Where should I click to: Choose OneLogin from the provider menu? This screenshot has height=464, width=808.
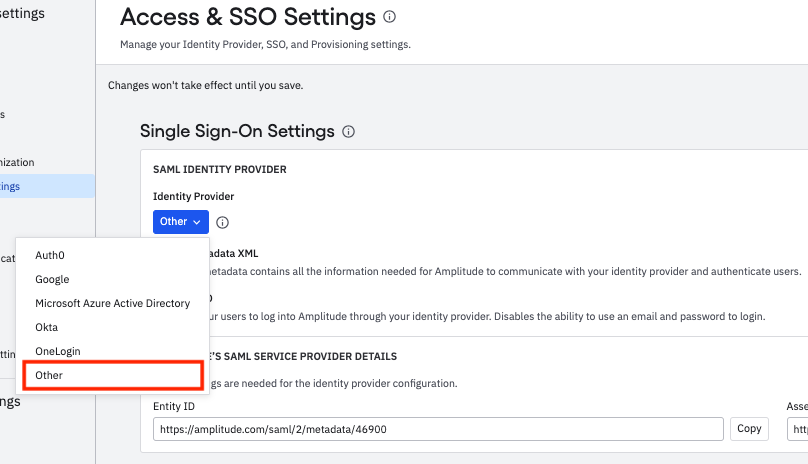pos(58,351)
